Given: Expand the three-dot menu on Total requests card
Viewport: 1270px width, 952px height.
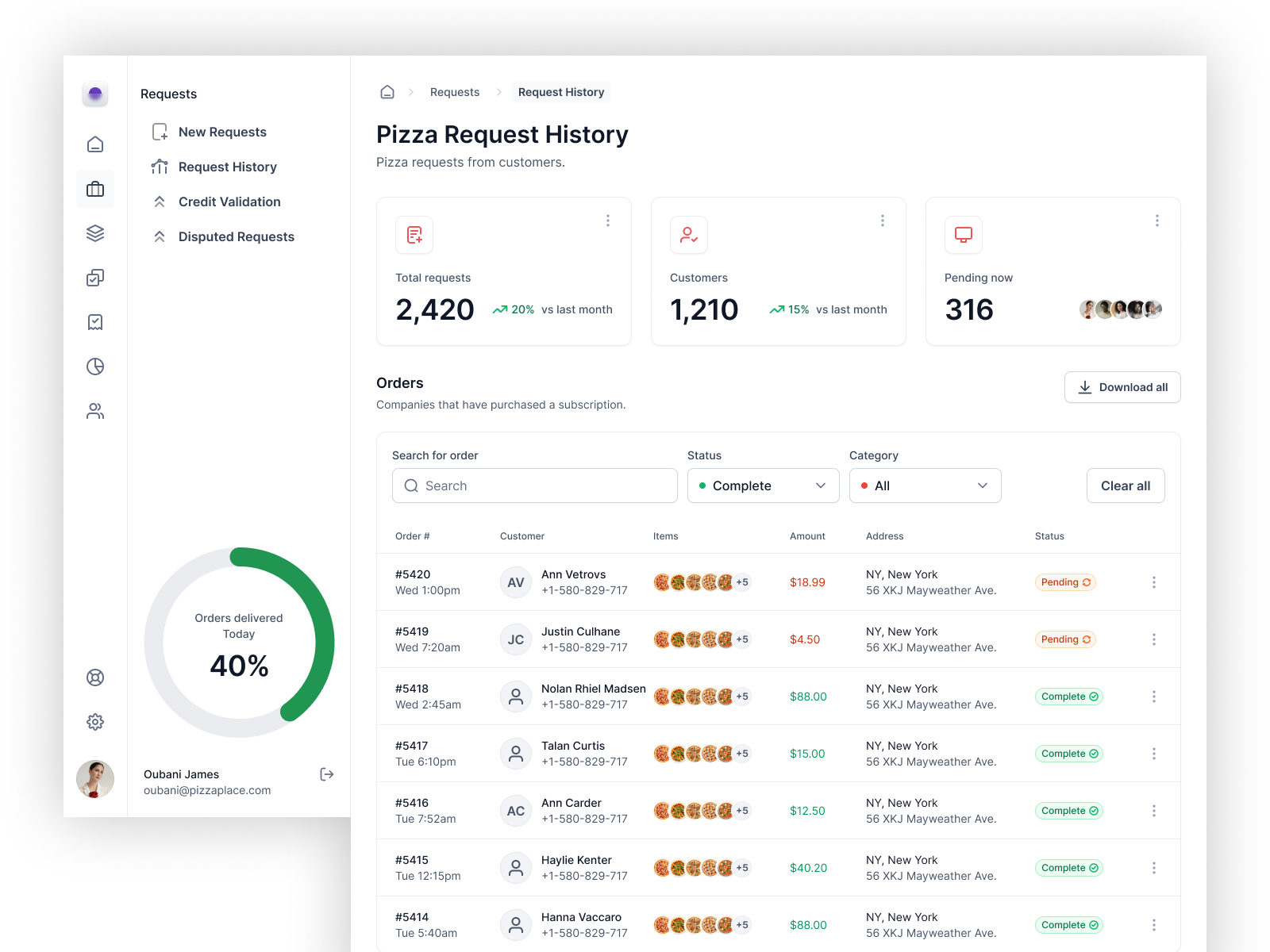Looking at the screenshot, I should coord(608,221).
